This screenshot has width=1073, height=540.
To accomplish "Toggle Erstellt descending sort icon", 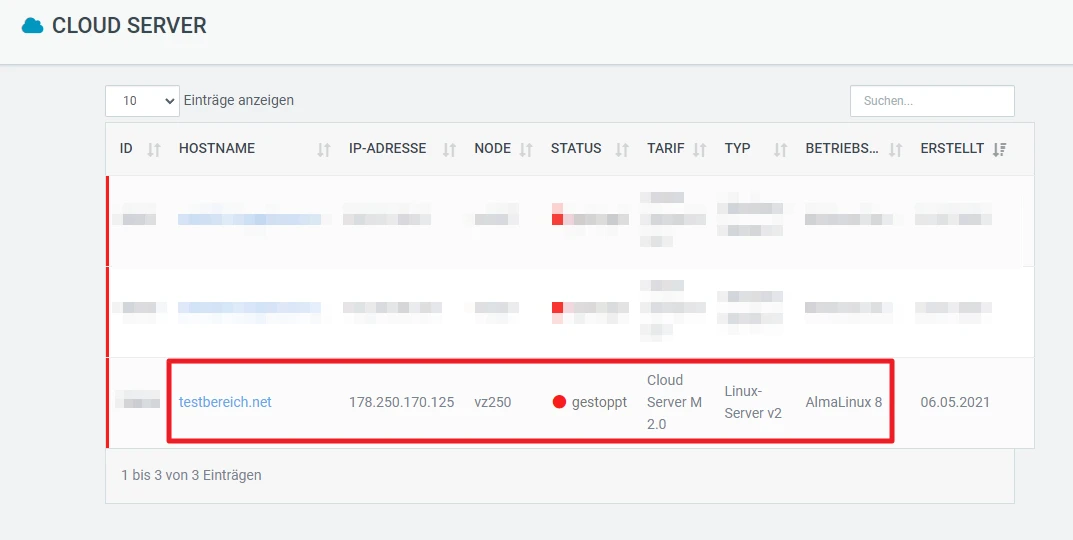I will click(999, 149).
